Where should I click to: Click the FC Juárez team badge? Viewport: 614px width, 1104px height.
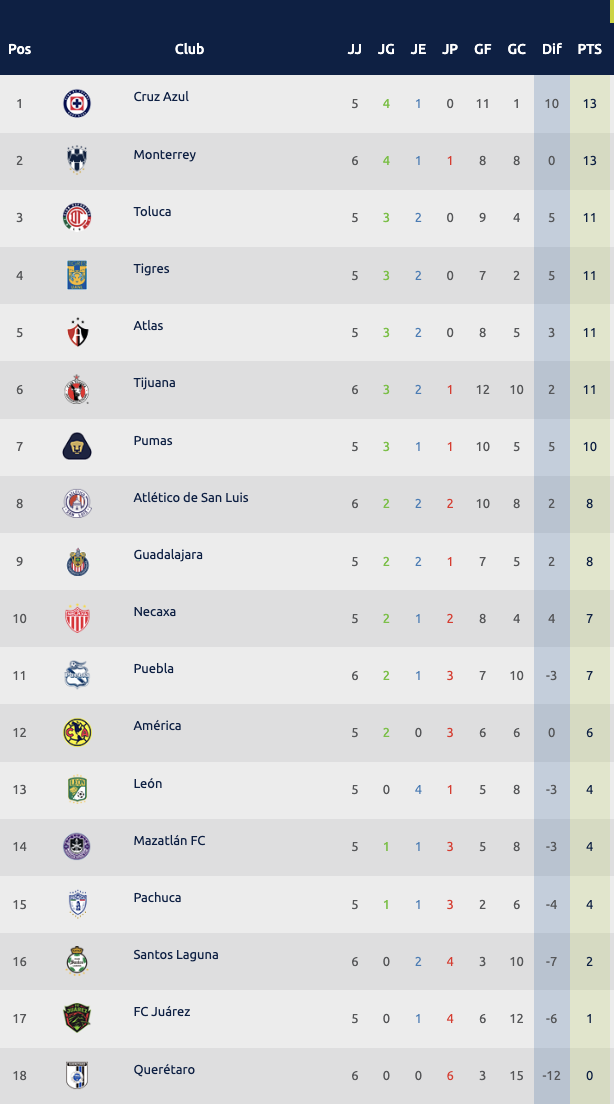click(77, 1018)
